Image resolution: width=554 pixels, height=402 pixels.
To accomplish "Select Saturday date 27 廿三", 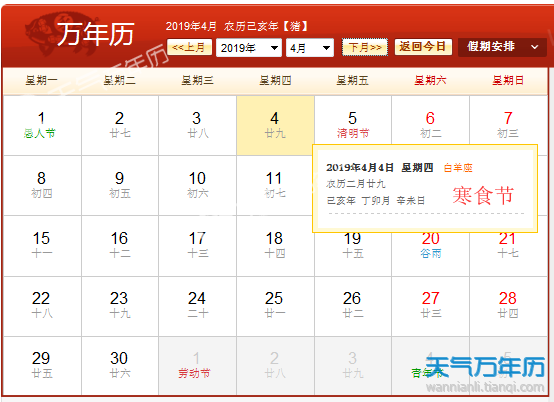I will [430, 306].
